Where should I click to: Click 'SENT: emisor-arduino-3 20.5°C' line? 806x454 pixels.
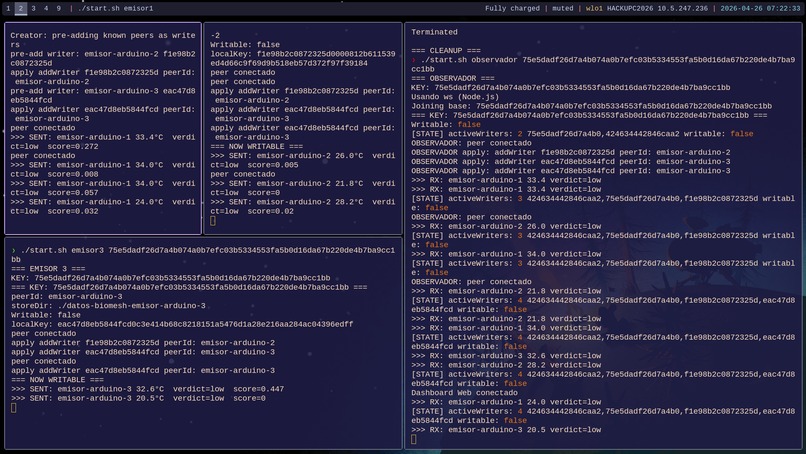[138, 398]
